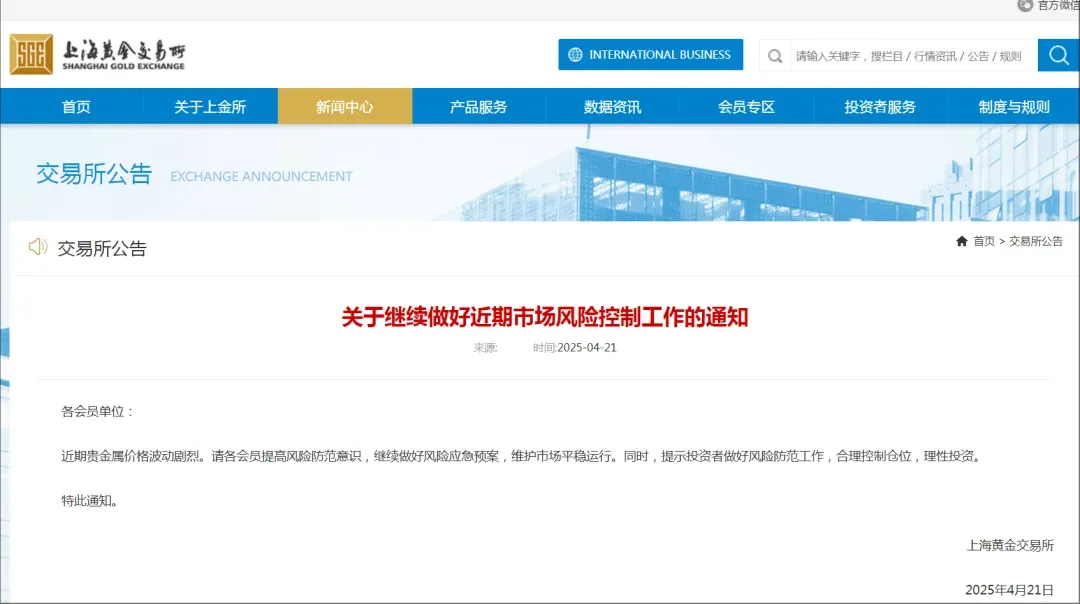This screenshot has width=1080, height=604.
Task: Click the Shanghai Gold Exchange logo
Action: (x=97, y=54)
